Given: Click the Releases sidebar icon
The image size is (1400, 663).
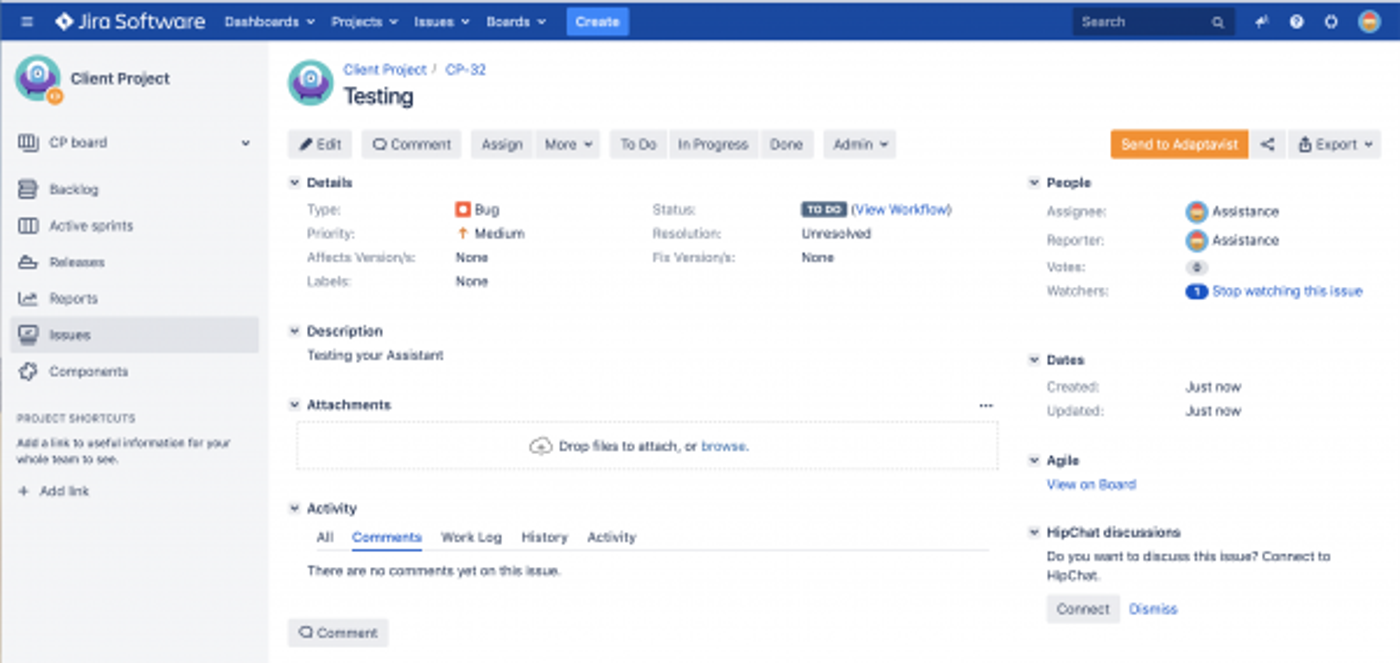Looking at the screenshot, I should pyautogui.click(x=28, y=262).
